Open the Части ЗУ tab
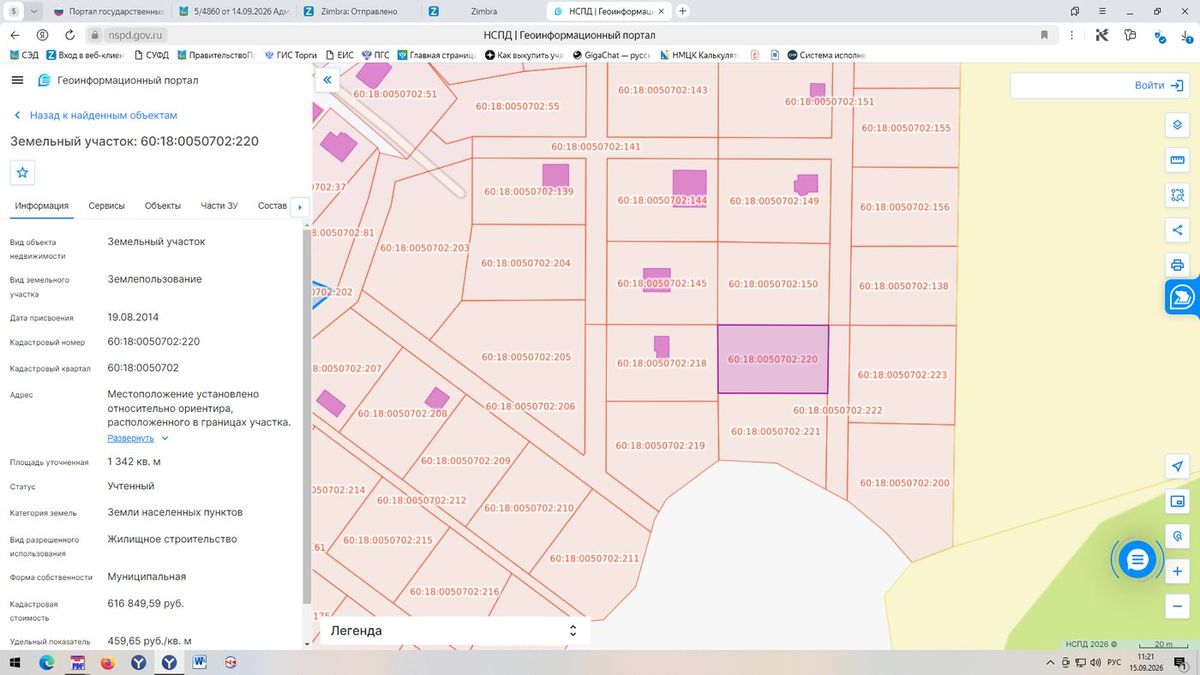 (219, 206)
